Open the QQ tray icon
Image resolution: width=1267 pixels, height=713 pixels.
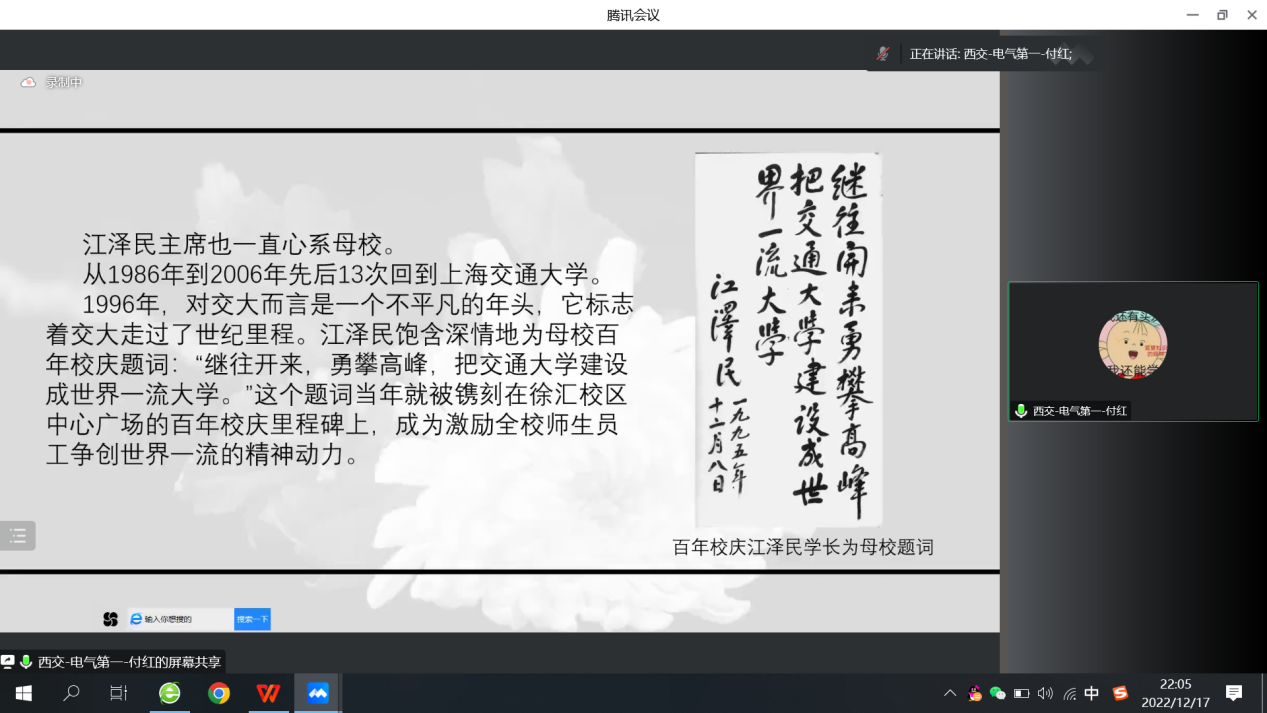(x=975, y=693)
